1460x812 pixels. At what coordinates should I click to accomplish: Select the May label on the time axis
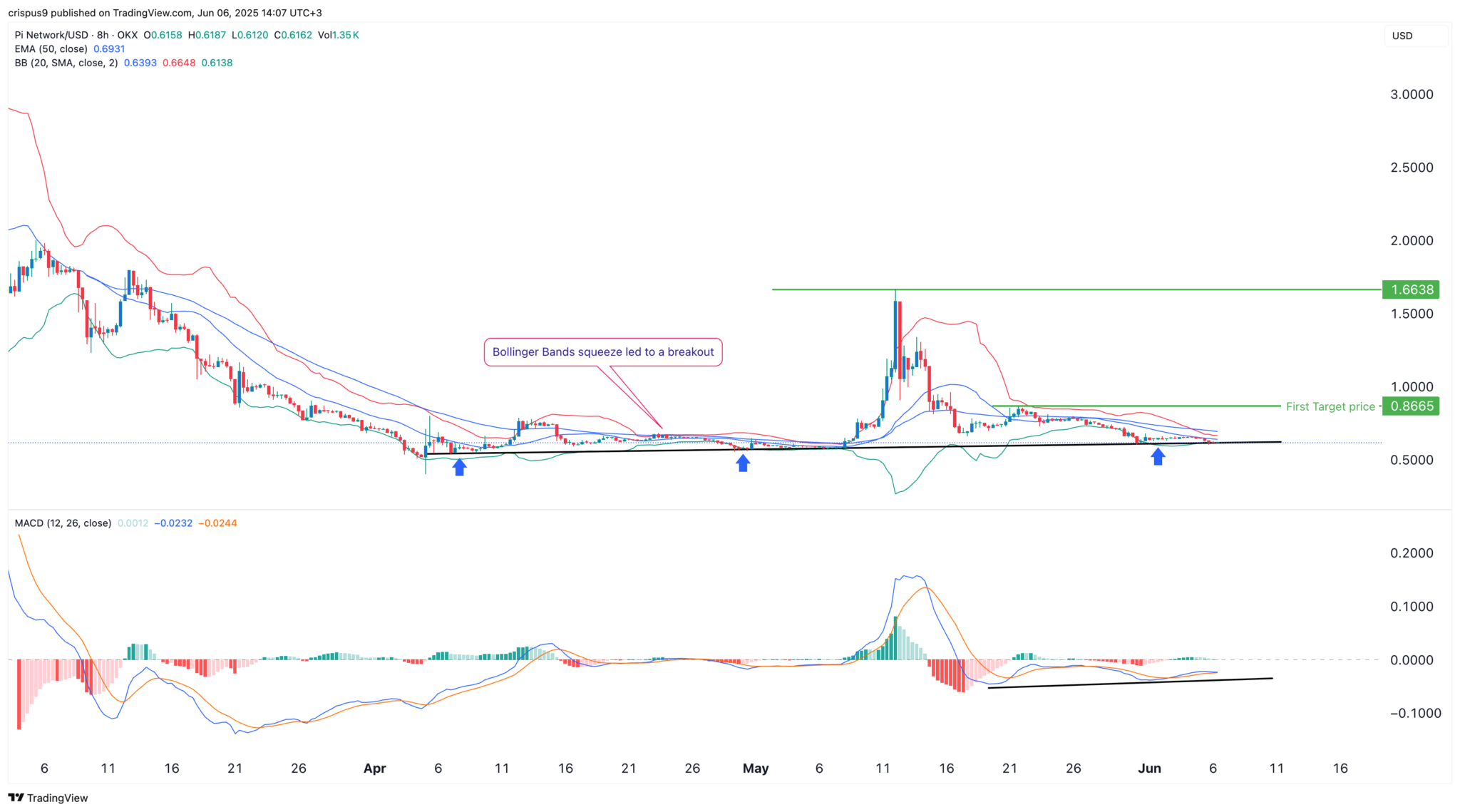756,769
